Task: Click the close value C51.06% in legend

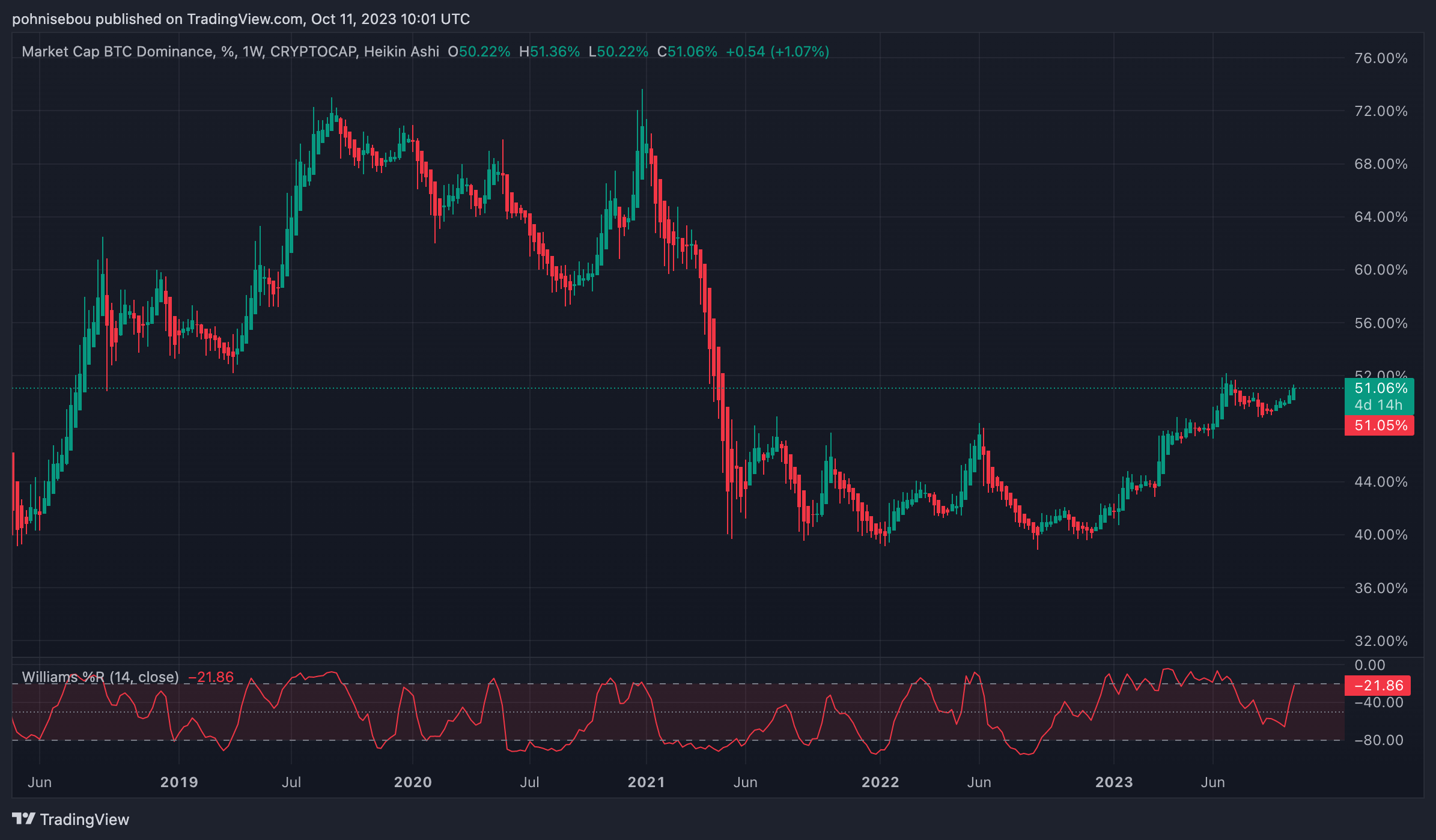Action: 687,52
